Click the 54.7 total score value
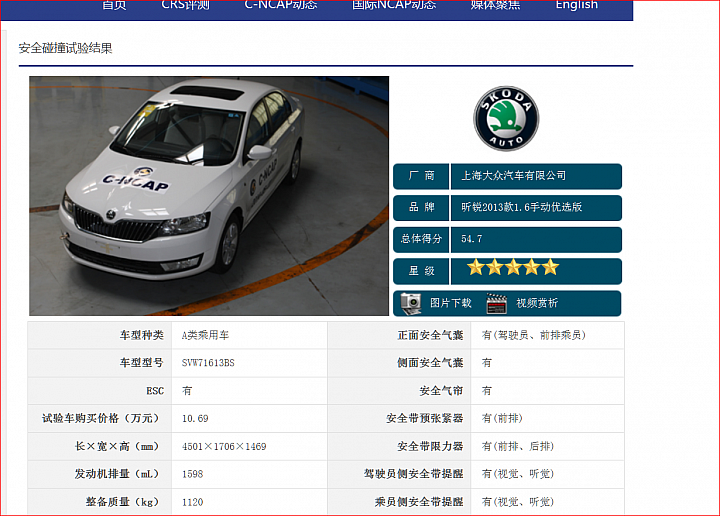 pyautogui.click(x=472, y=239)
